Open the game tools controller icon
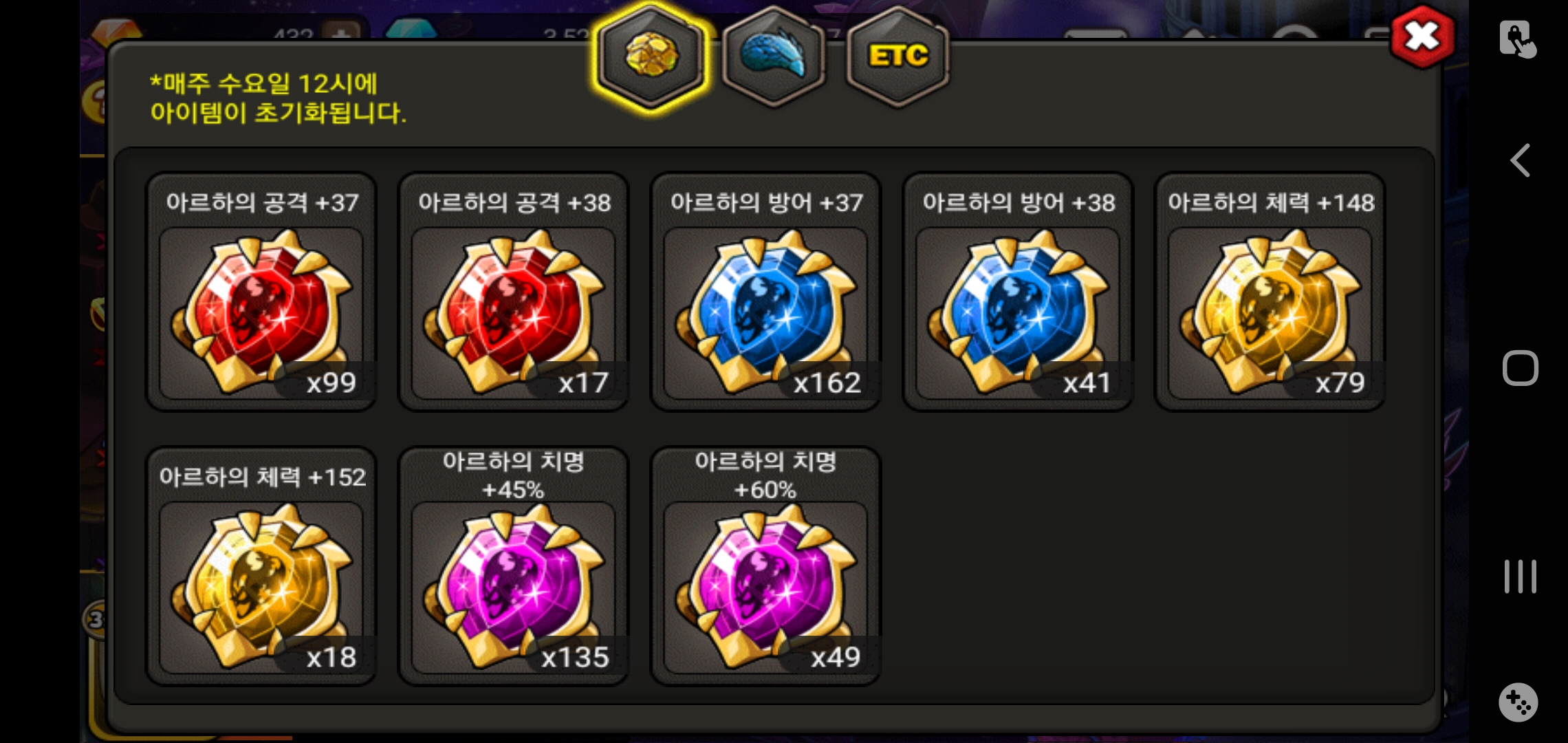Viewport: 1568px width, 743px height. (x=1518, y=702)
